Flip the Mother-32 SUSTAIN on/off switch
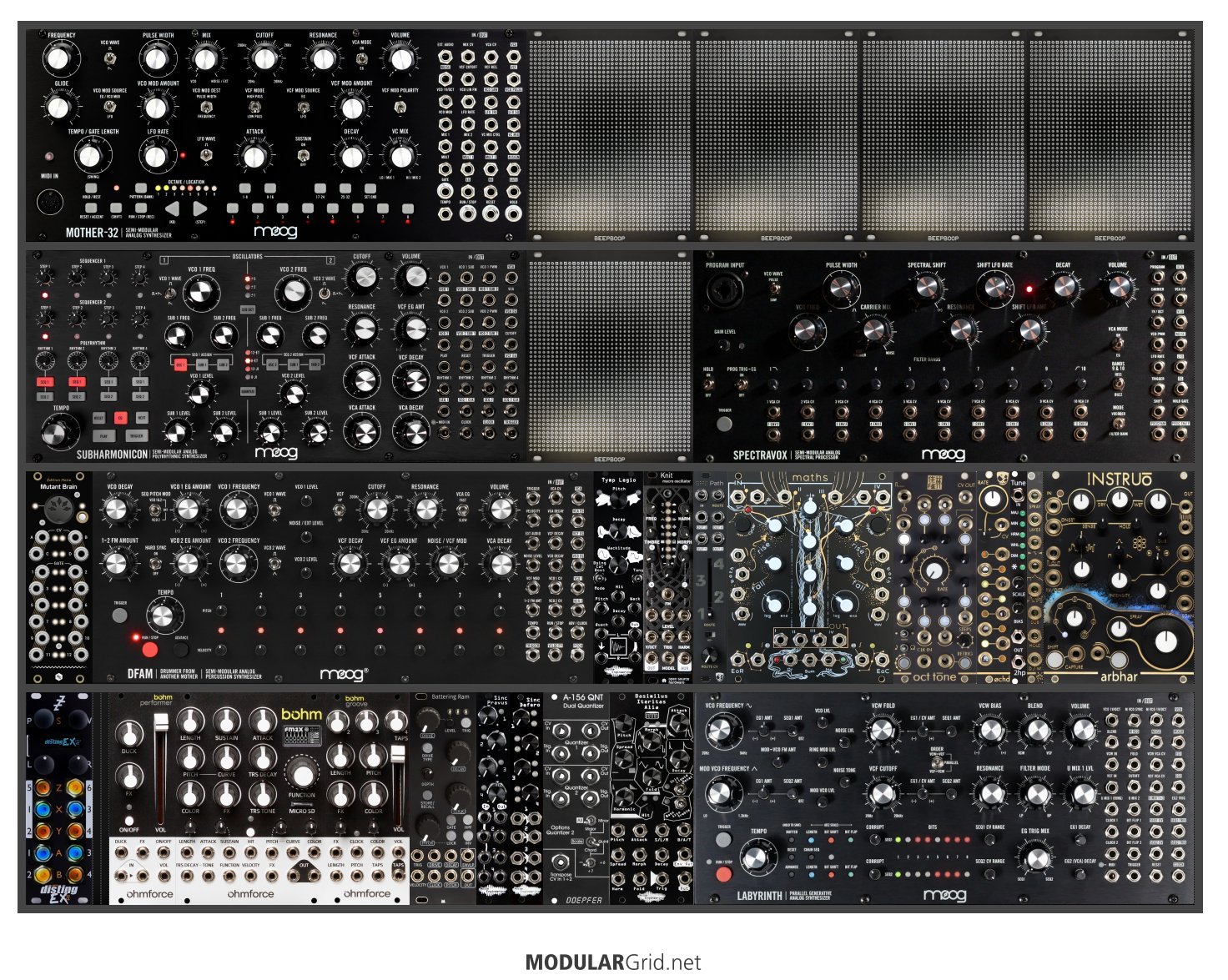 pyautogui.click(x=304, y=154)
